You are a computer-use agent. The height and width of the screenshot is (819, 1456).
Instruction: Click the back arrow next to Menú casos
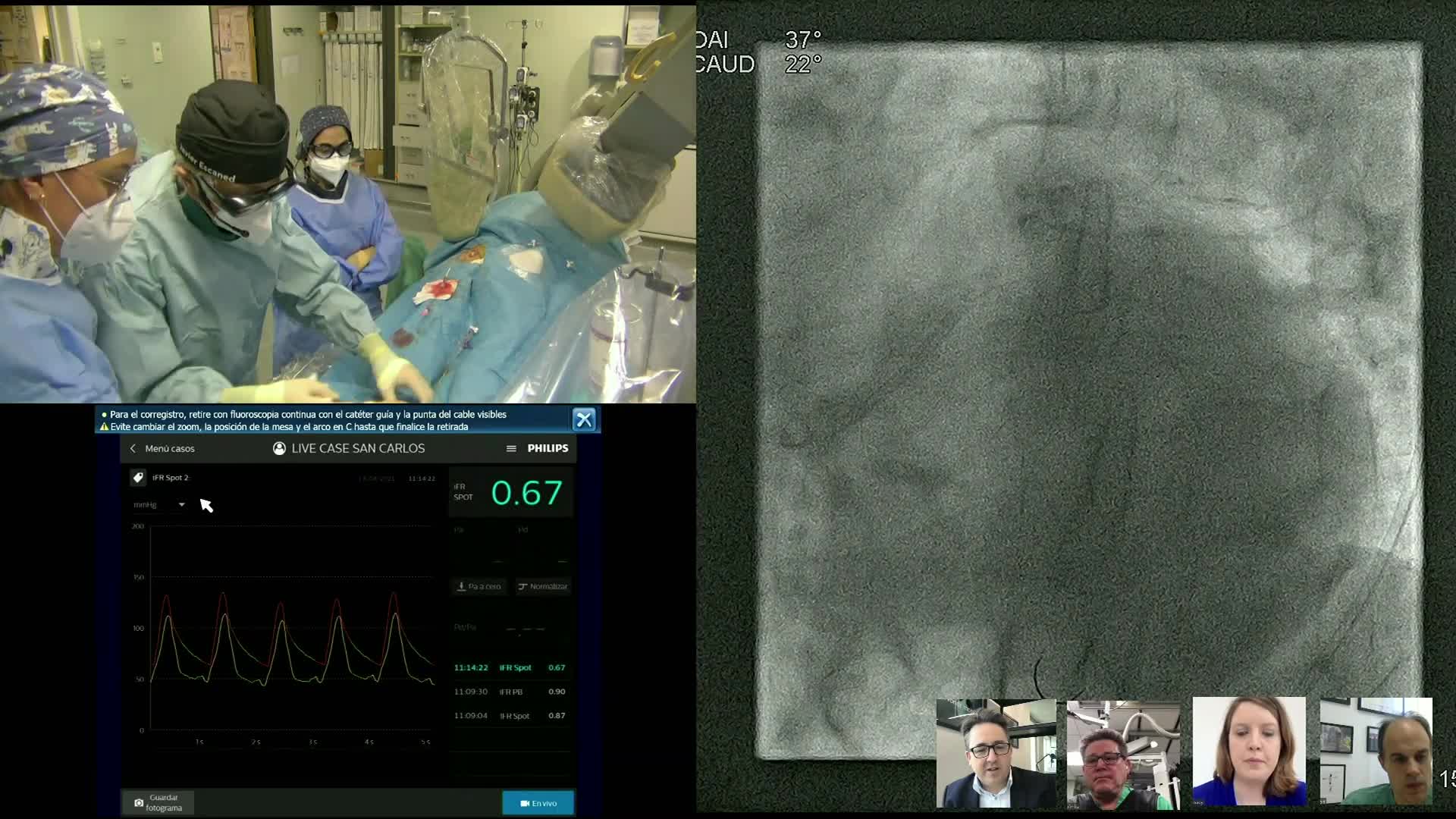pos(133,449)
